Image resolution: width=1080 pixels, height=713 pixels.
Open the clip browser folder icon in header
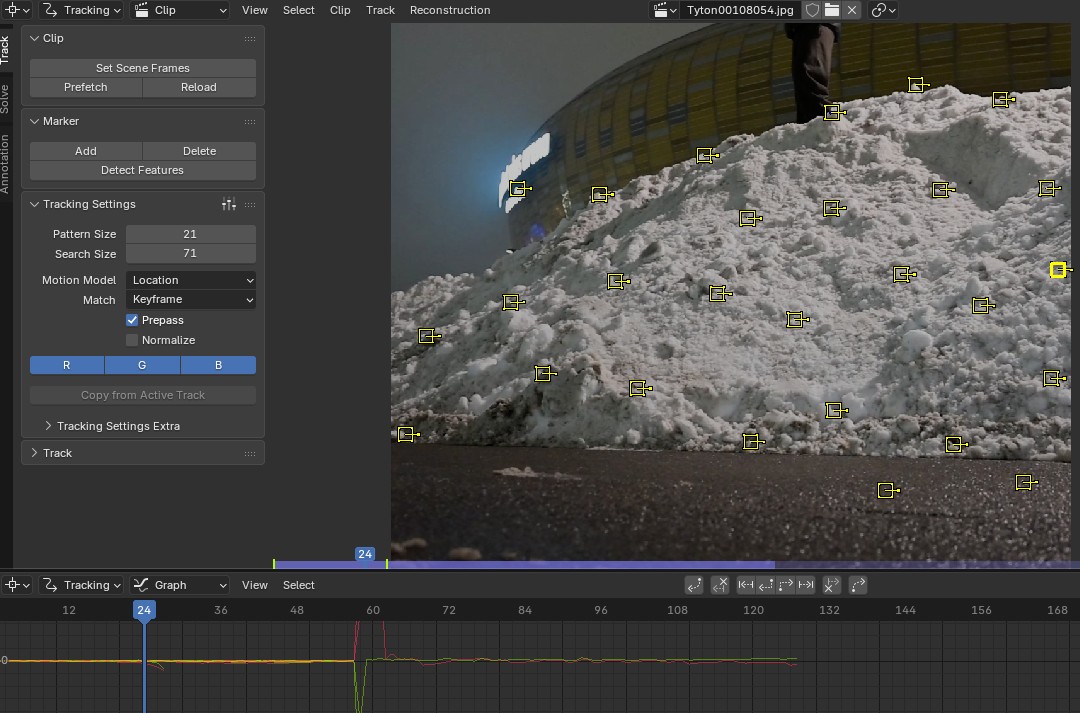coord(833,10)
